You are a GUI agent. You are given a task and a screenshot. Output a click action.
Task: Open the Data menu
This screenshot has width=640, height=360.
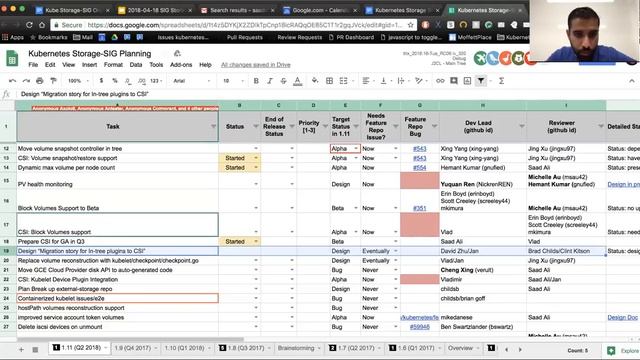(136, 64)
